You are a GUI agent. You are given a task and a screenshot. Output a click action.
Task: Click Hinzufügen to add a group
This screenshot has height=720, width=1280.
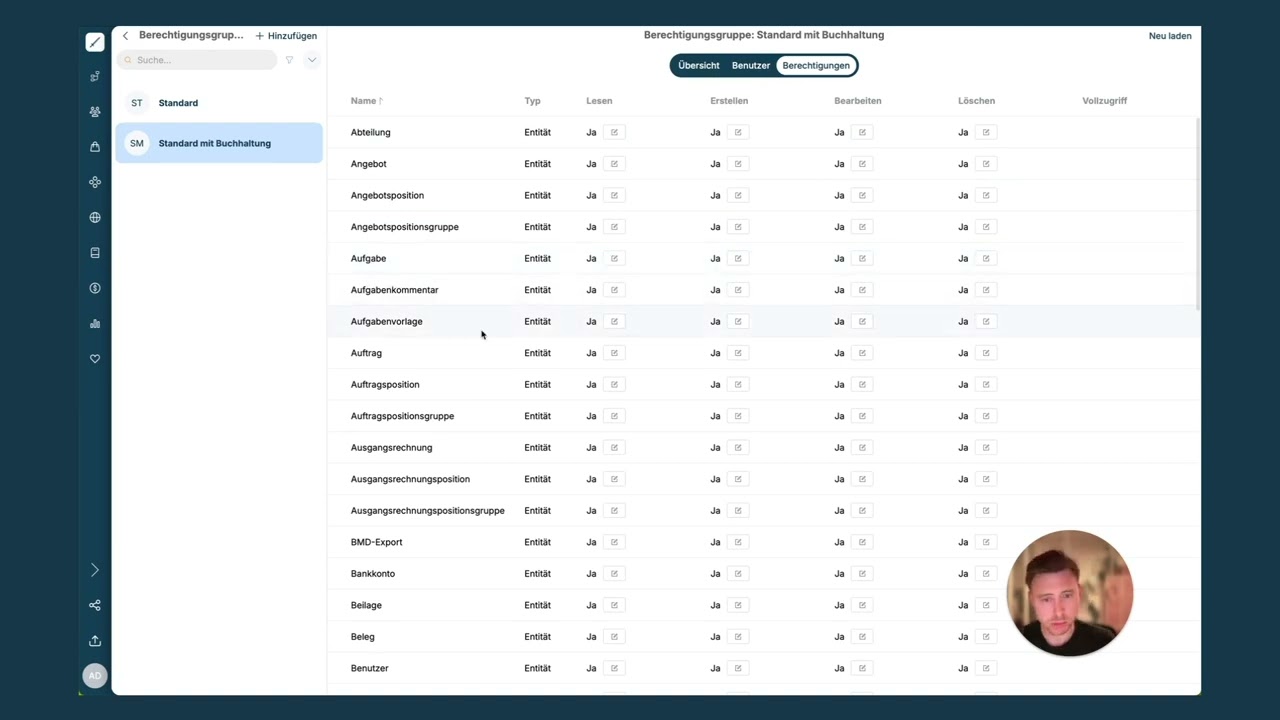(x=286, y=36)
